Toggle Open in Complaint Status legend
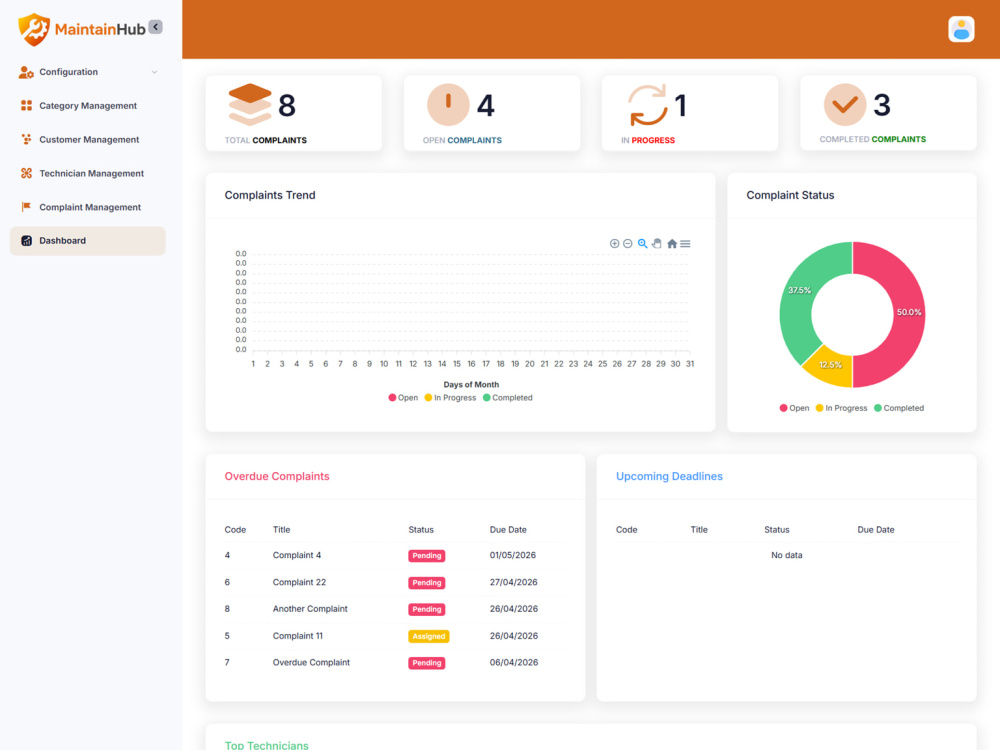 pyautogui.click(x=794, y=408)
